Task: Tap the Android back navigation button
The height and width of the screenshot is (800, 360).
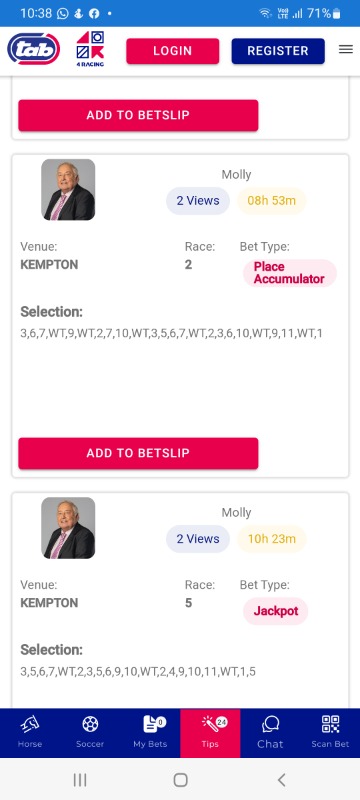Action: tap(281, 780)
